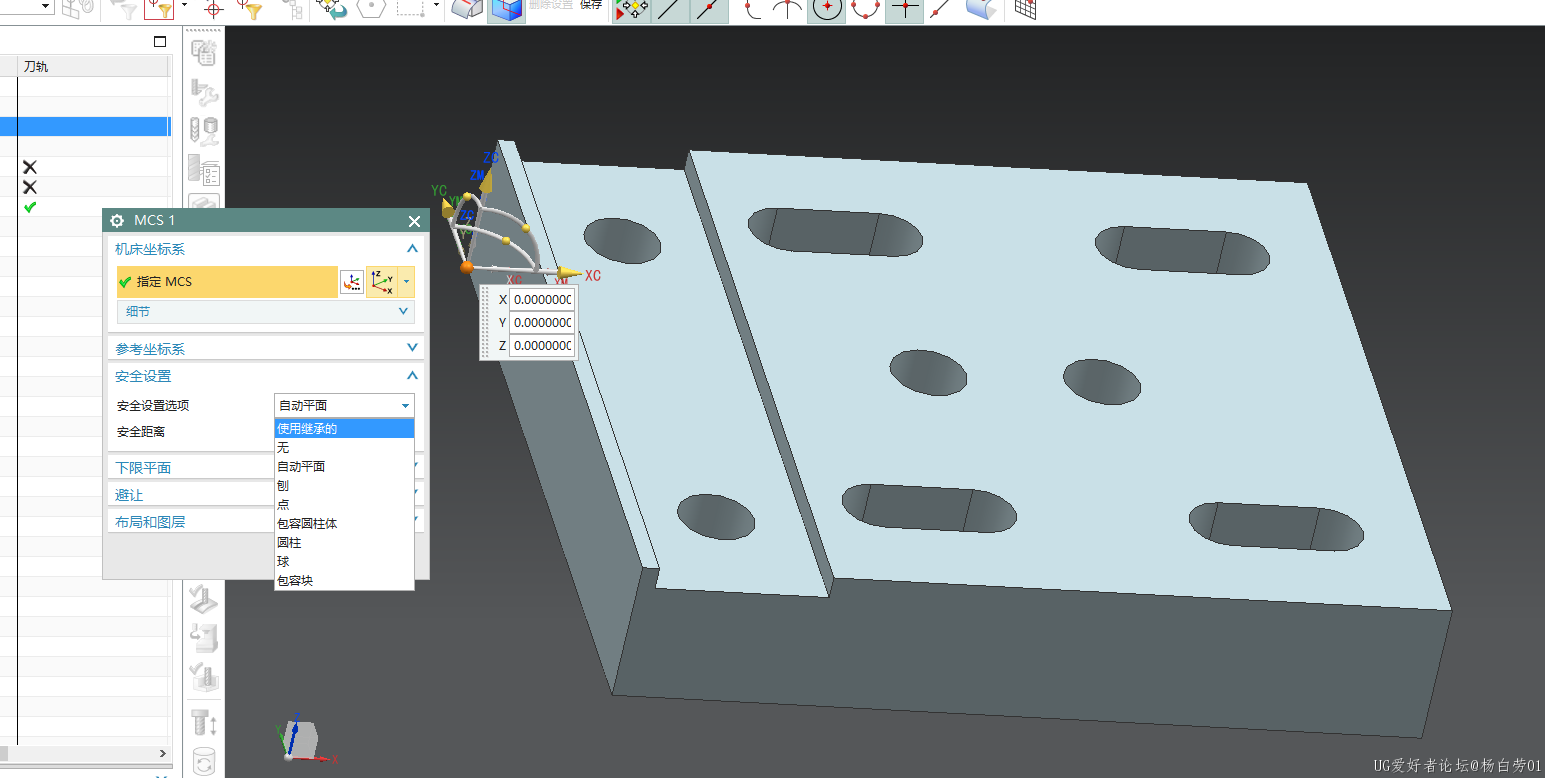1545x778 pixels.
Task: Toggle the point on curve snap icon
Action: pos(941,10)
